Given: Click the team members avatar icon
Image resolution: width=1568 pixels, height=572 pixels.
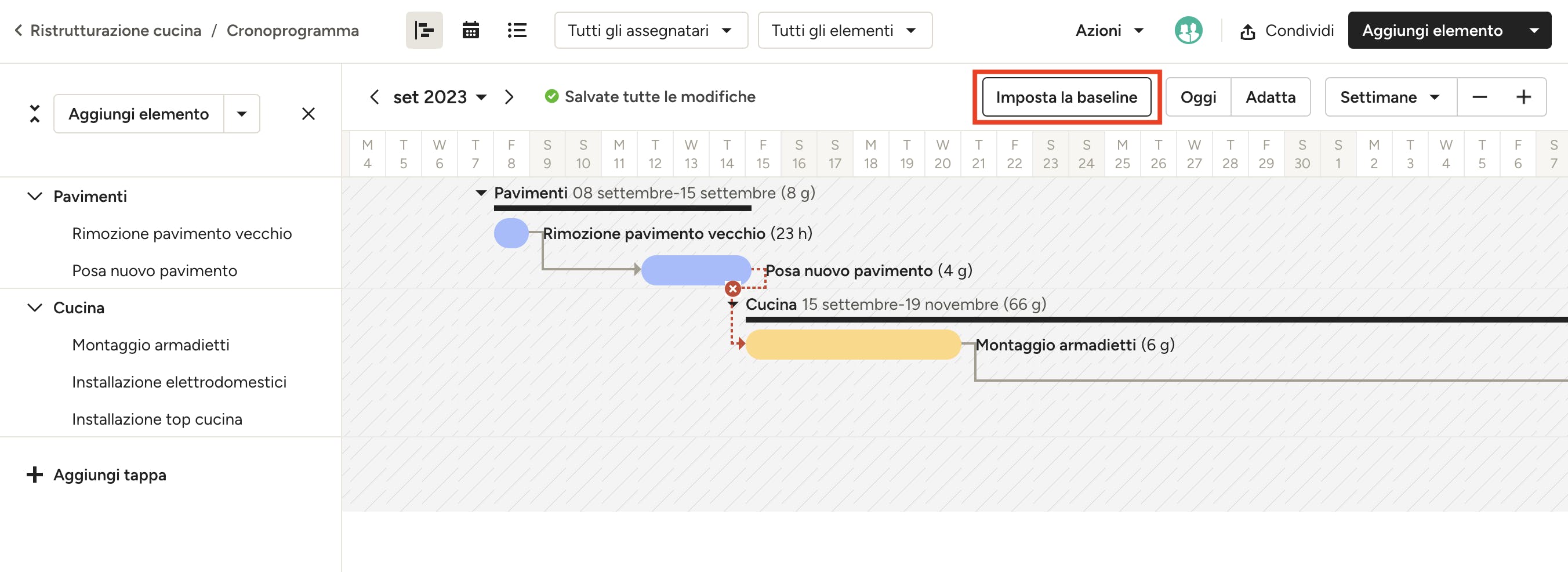Looking at the screenshot, I should pos(1188,30).
